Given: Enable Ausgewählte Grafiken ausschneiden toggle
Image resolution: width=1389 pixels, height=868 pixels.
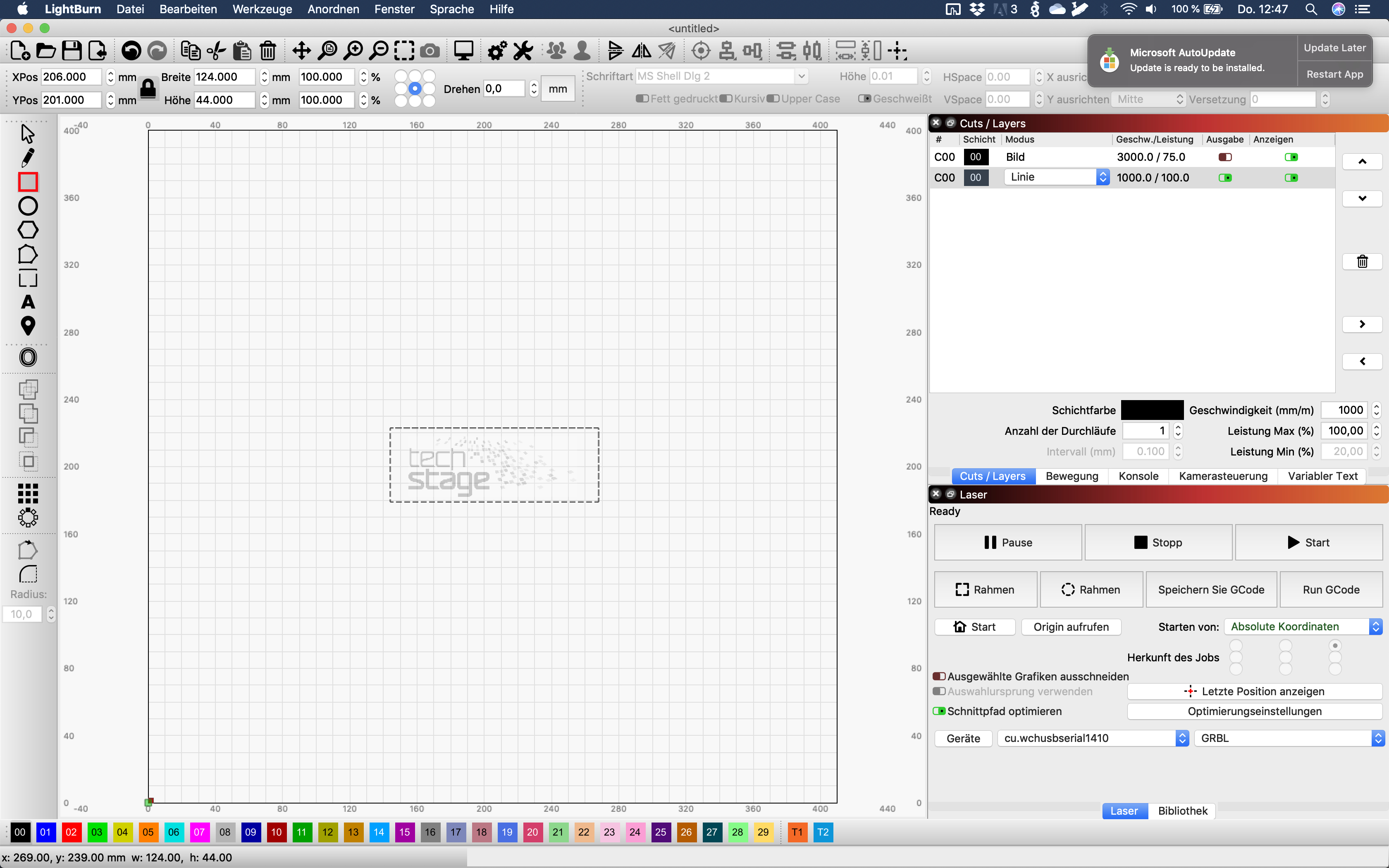Looking at the screenshot, I should 939,676.
